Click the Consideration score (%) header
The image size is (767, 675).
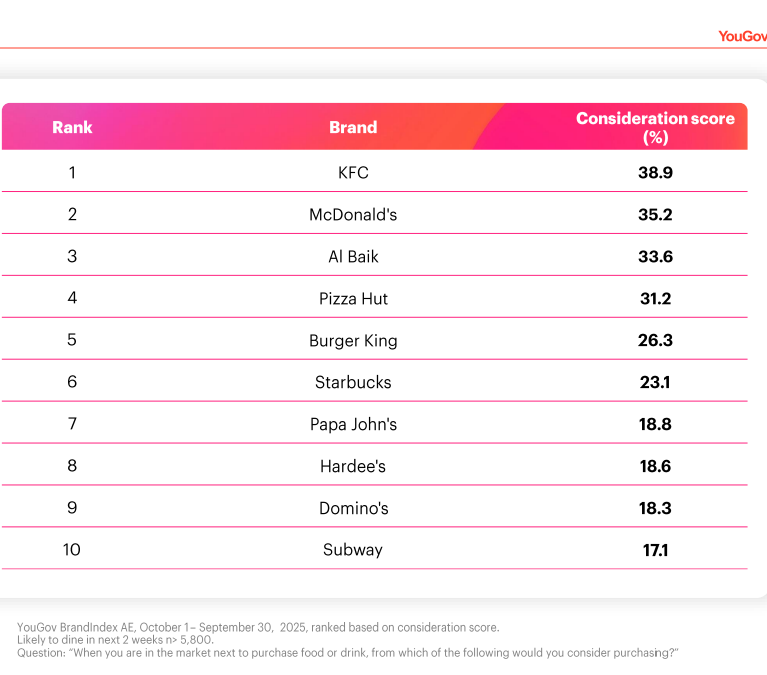point(655,127)
